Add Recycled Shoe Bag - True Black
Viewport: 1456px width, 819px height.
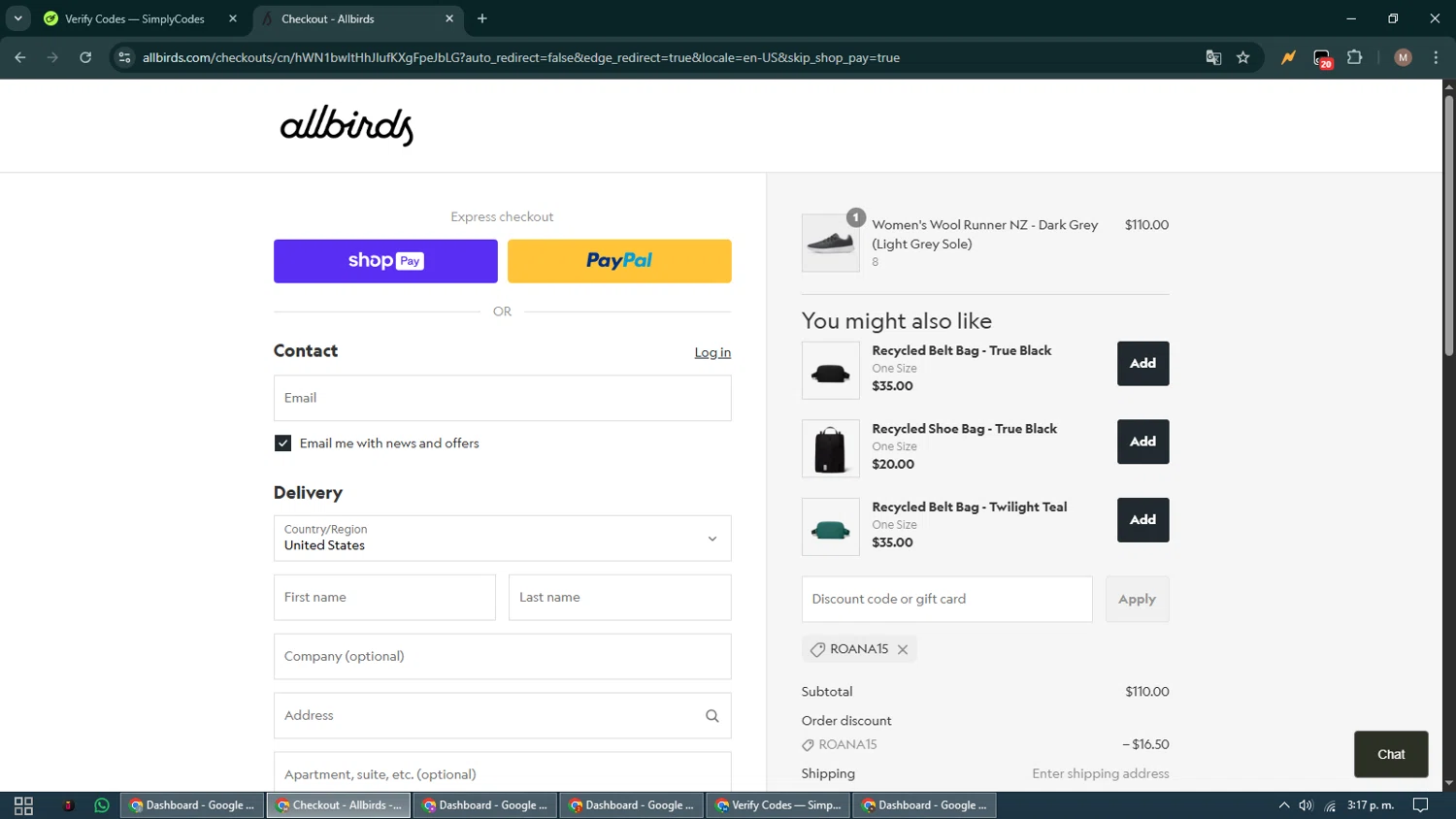1142,442
